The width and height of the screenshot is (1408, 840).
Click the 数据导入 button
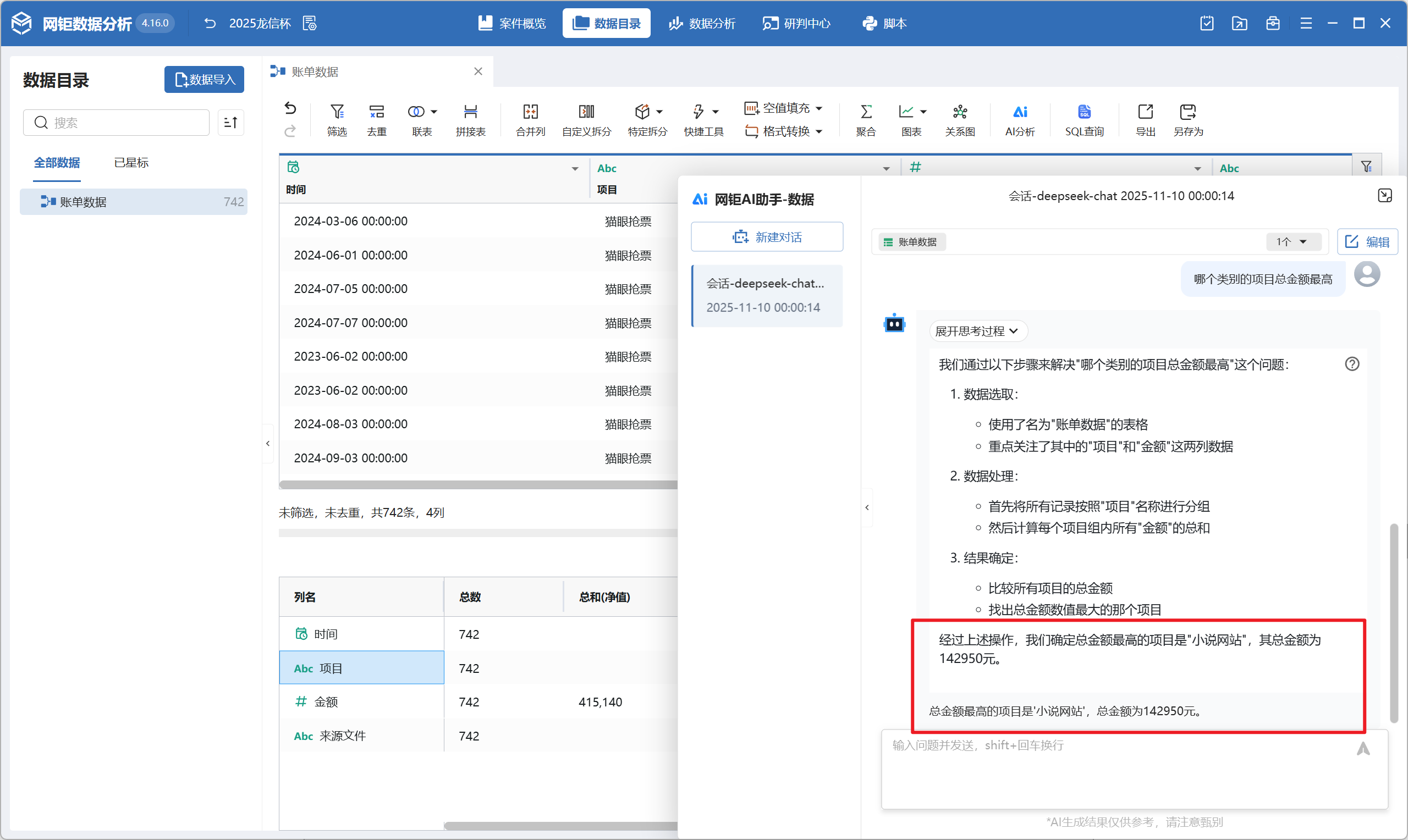pos(205,79)
